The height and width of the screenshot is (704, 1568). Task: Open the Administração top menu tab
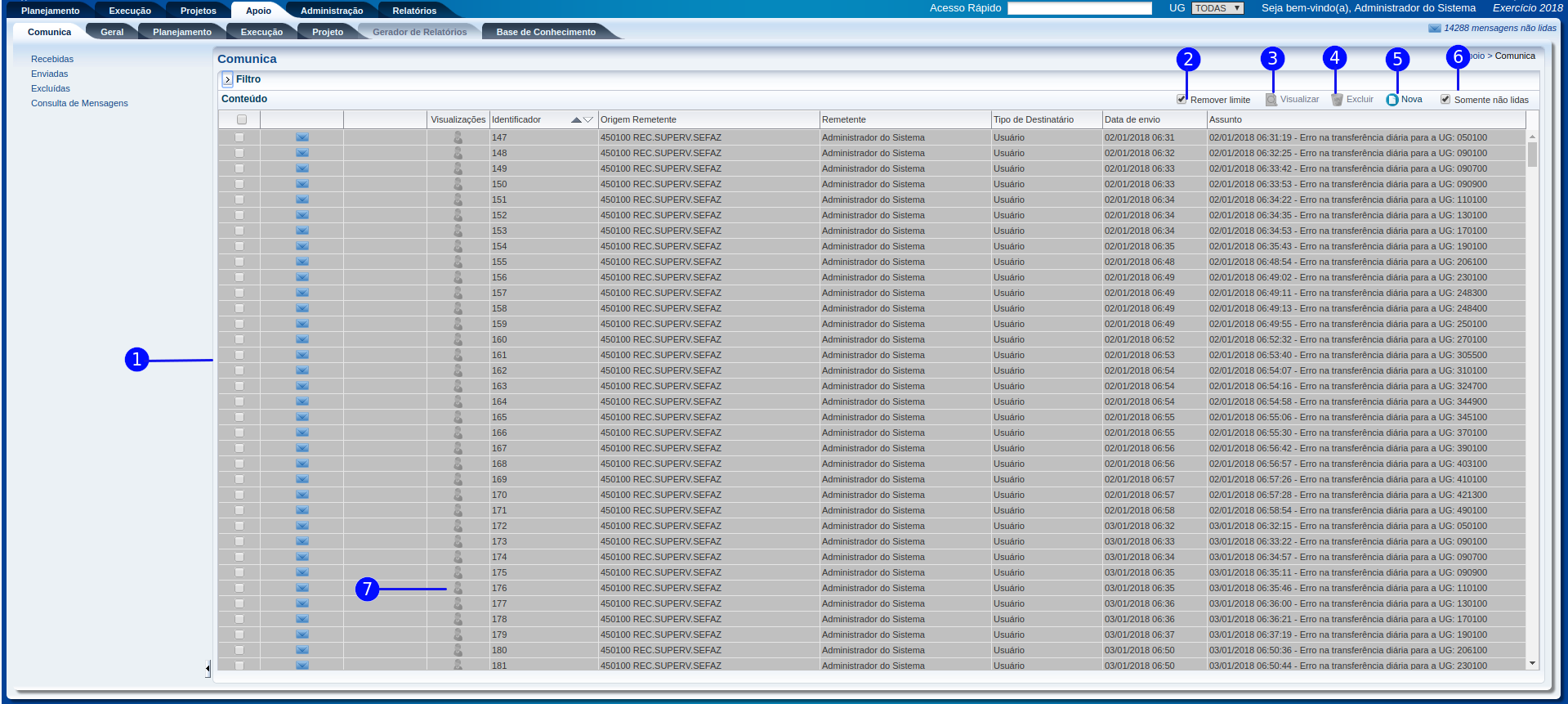click(x=332, y=11)
